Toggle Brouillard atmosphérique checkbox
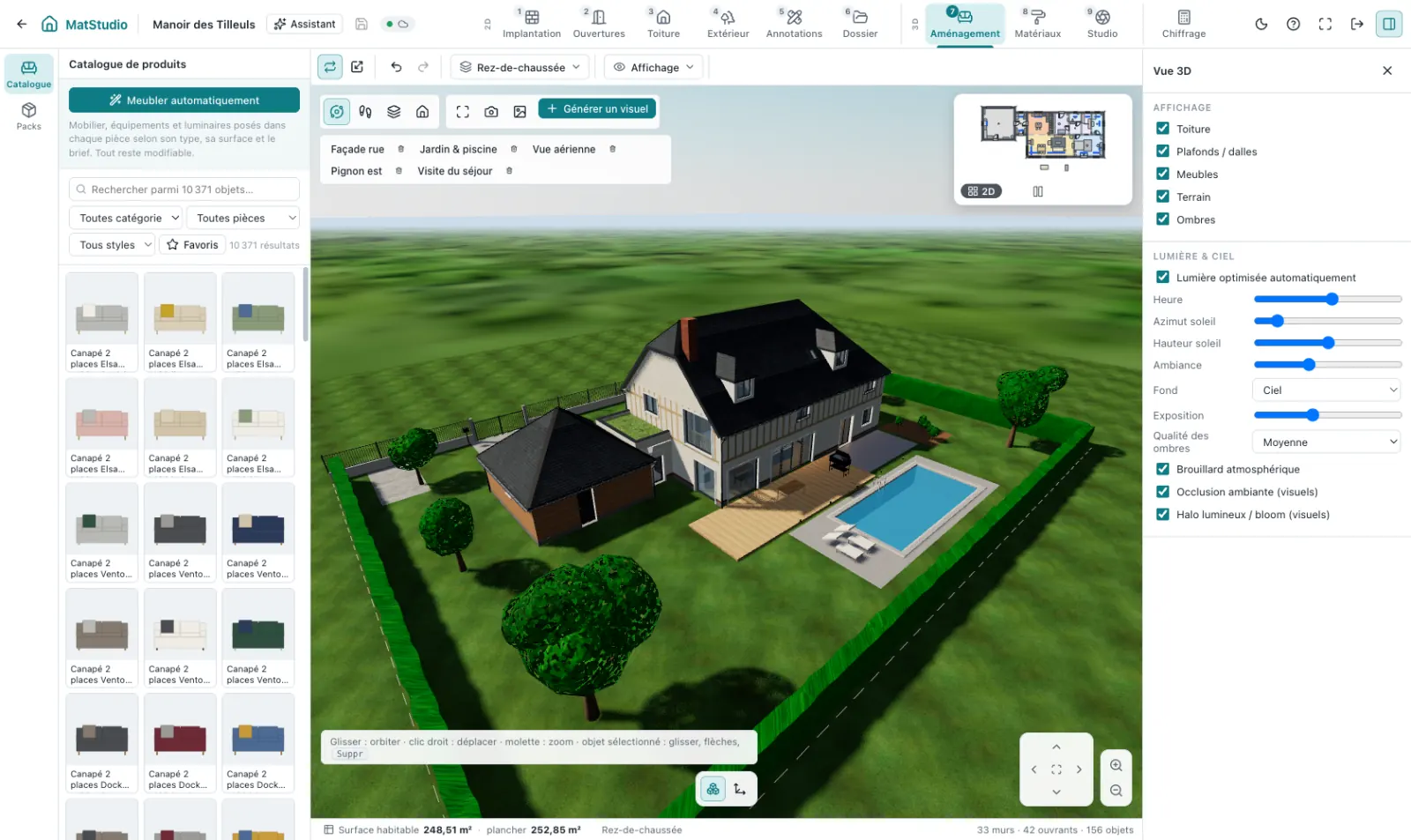Screen dimensions: 1411x840 tap(1162, 470)
